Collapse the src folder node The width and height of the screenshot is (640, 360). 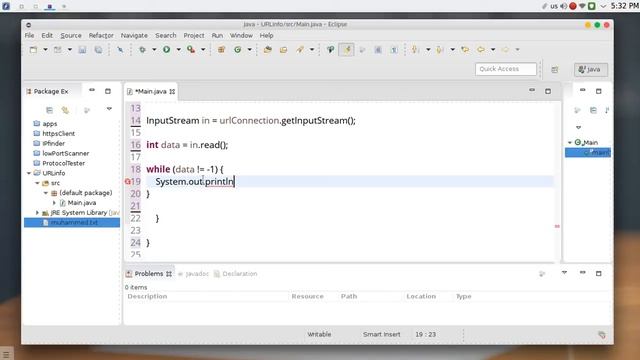click(37, 183)
